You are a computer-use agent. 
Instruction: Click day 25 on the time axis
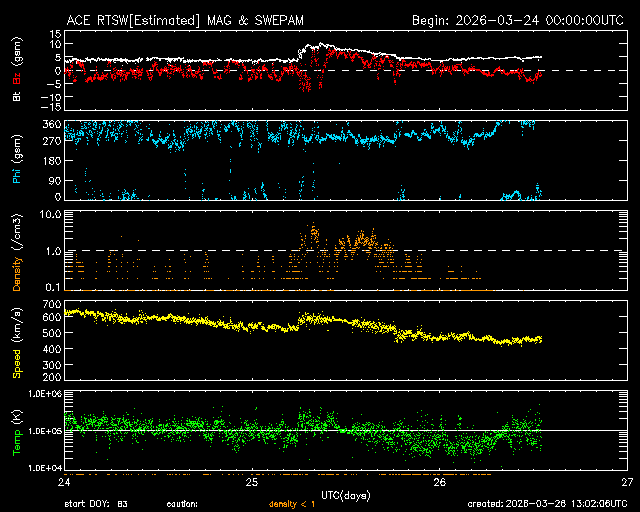point(252,482)
